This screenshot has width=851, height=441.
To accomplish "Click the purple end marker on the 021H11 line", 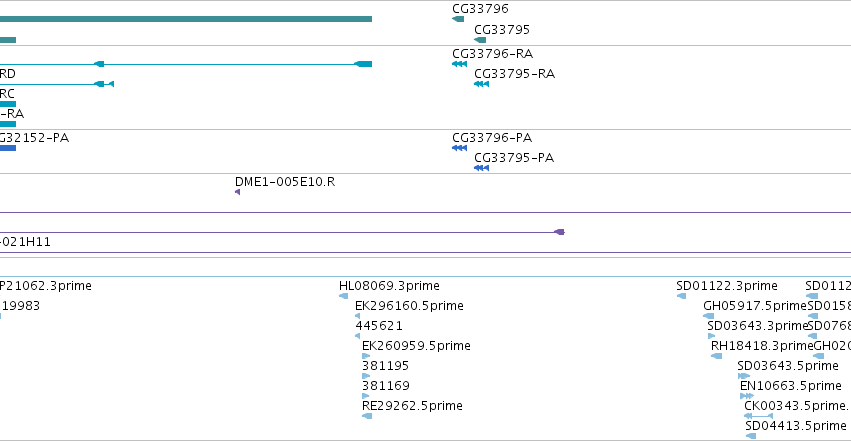I will coord(560,232).
